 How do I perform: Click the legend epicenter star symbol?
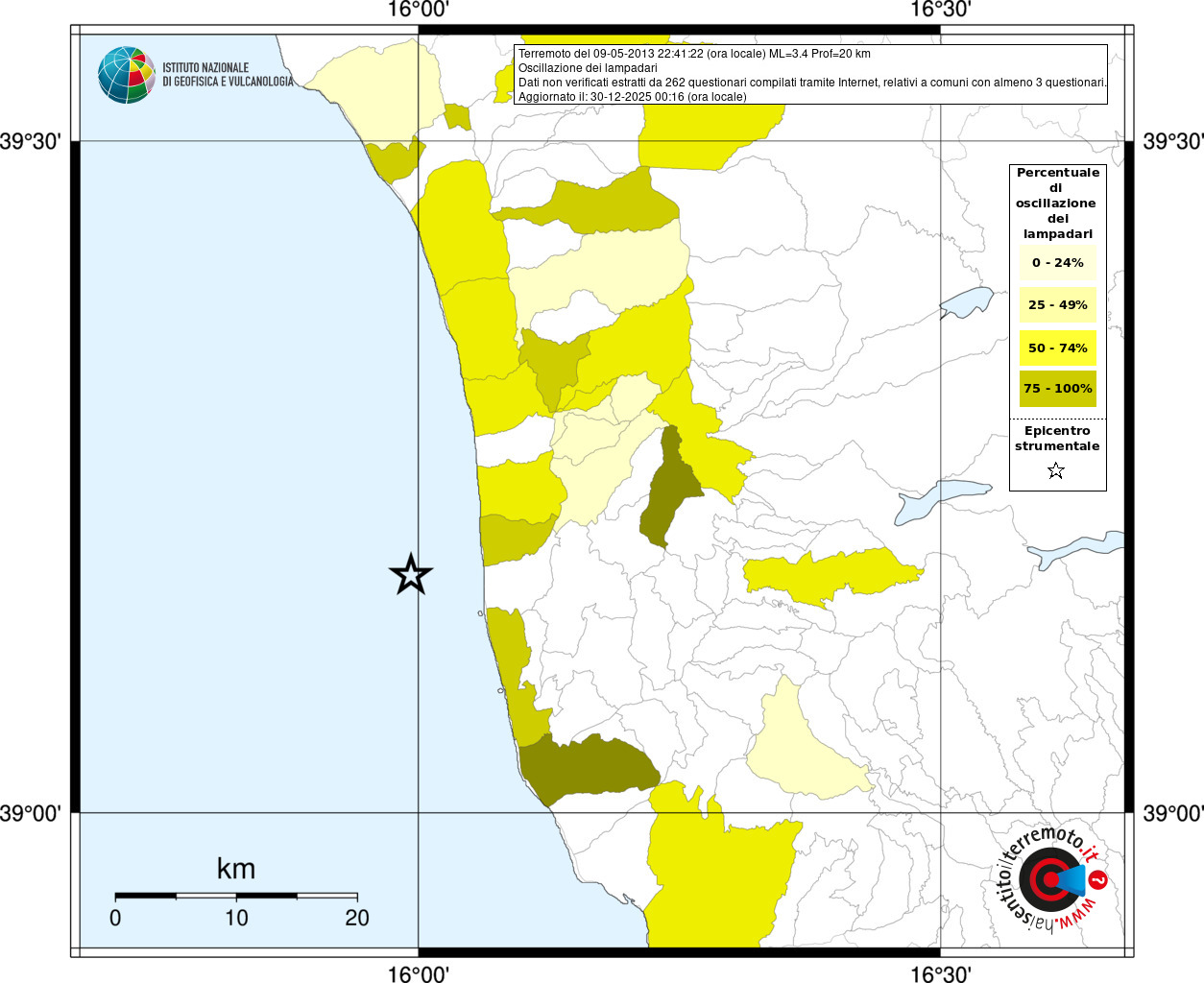coord(1056,470)
